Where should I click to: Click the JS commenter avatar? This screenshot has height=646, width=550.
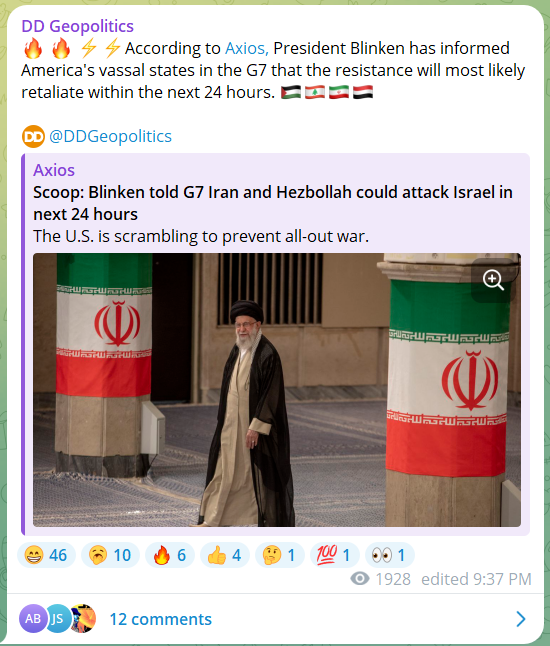[x=57, y=618]
